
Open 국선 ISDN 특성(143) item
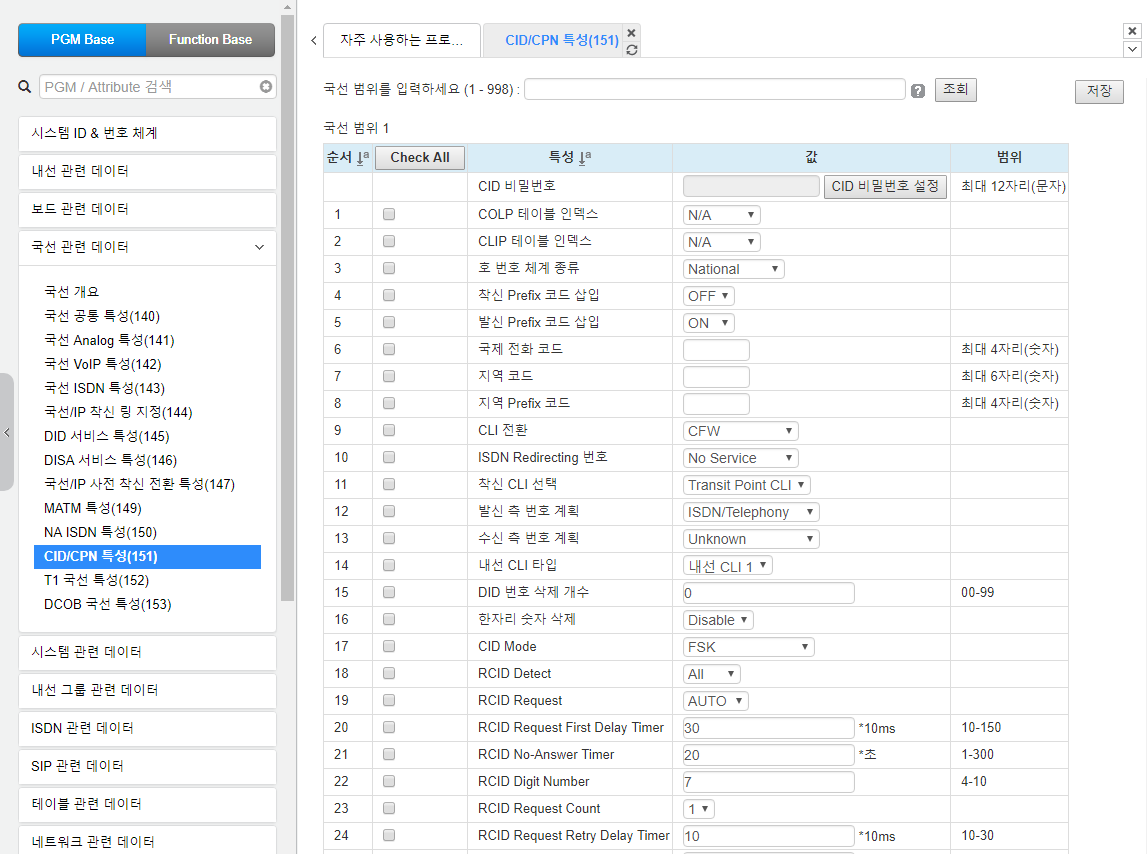click(105, 389)
